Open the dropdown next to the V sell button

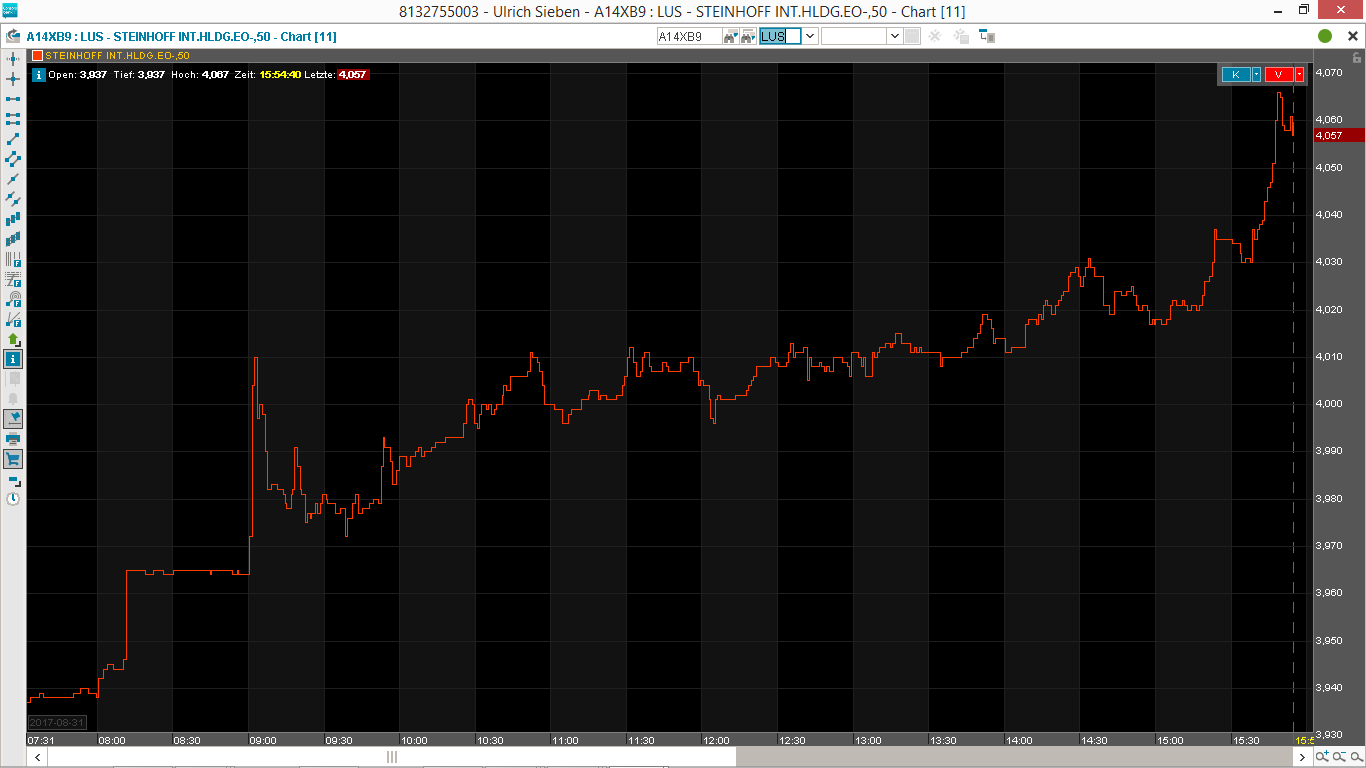(1300, 74)
